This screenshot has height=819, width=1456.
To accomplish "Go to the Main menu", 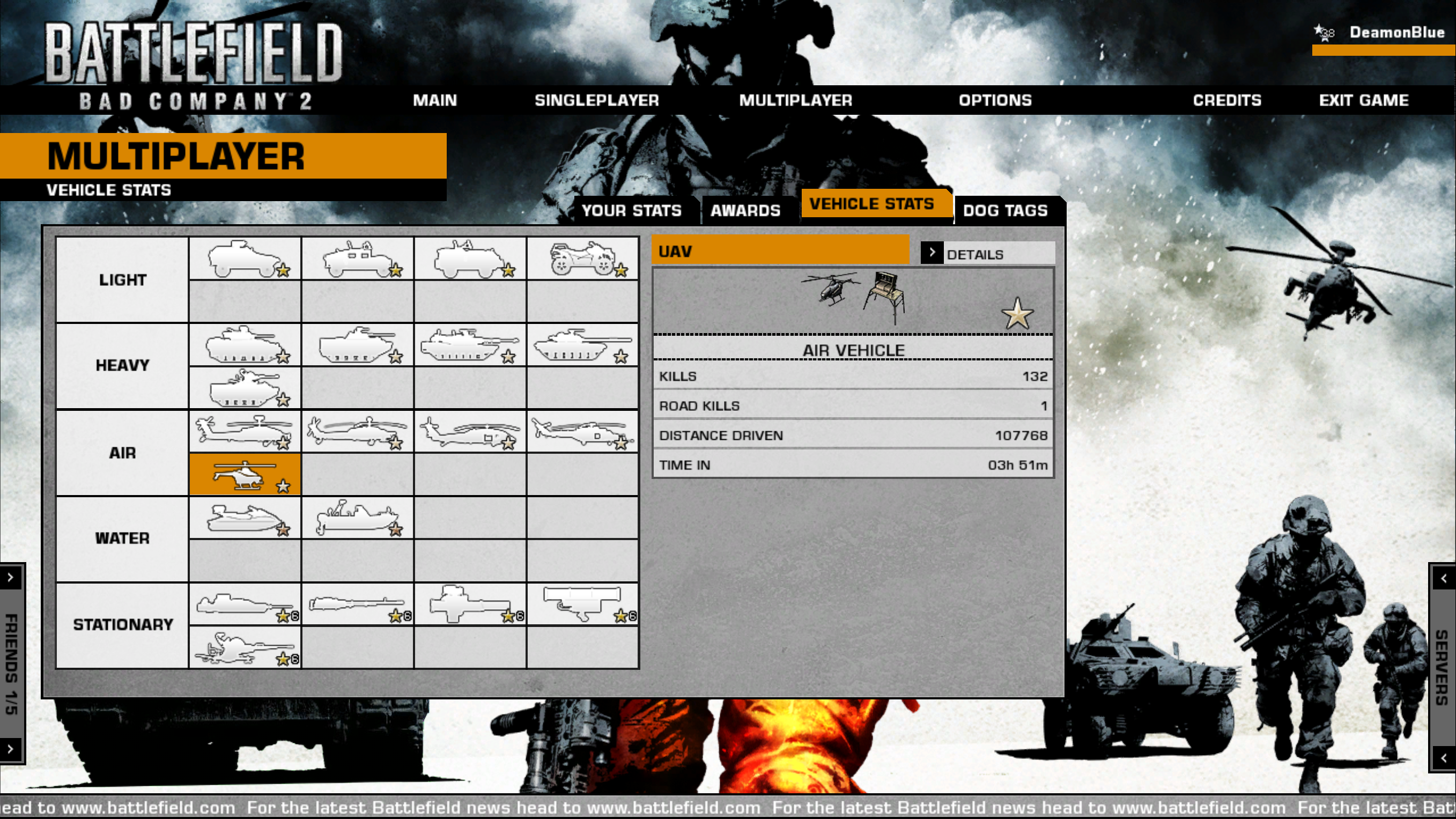I will coord(434,100).
